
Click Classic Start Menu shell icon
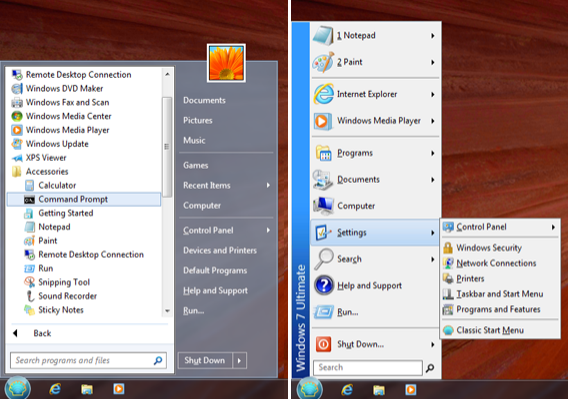click(x=448, y=331)
